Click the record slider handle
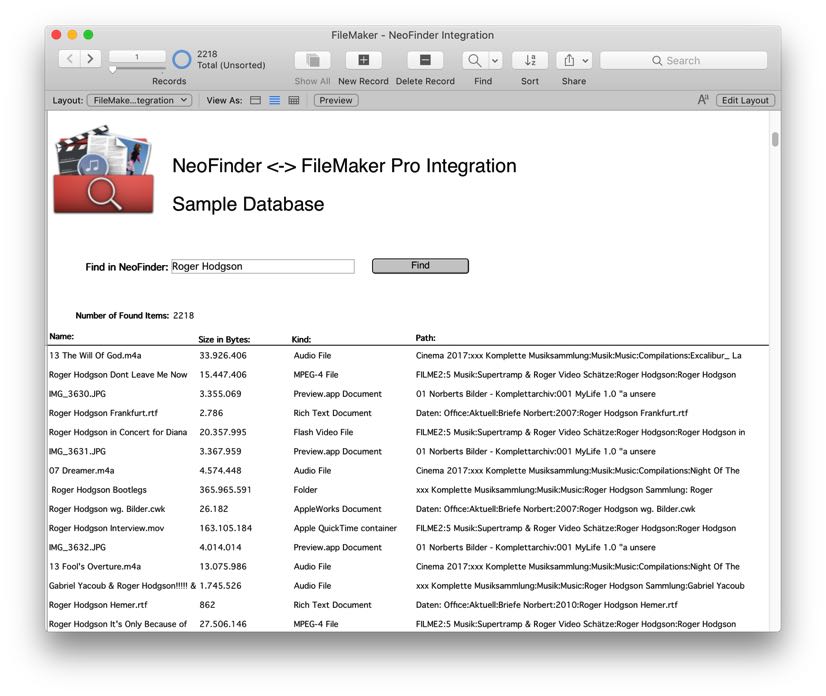 tap(113, 70)
